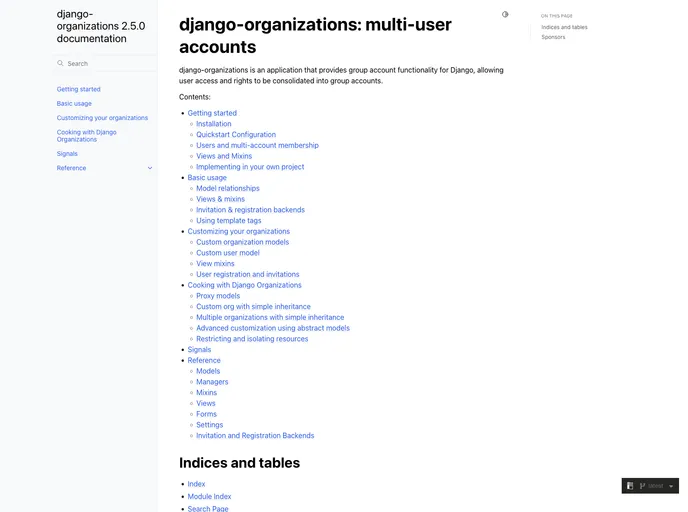Image resolution: width=688 pixels, height=512 pixels.
Task: Open Multiple organizations with simple inheritance link
Action: tap(270, 317)
